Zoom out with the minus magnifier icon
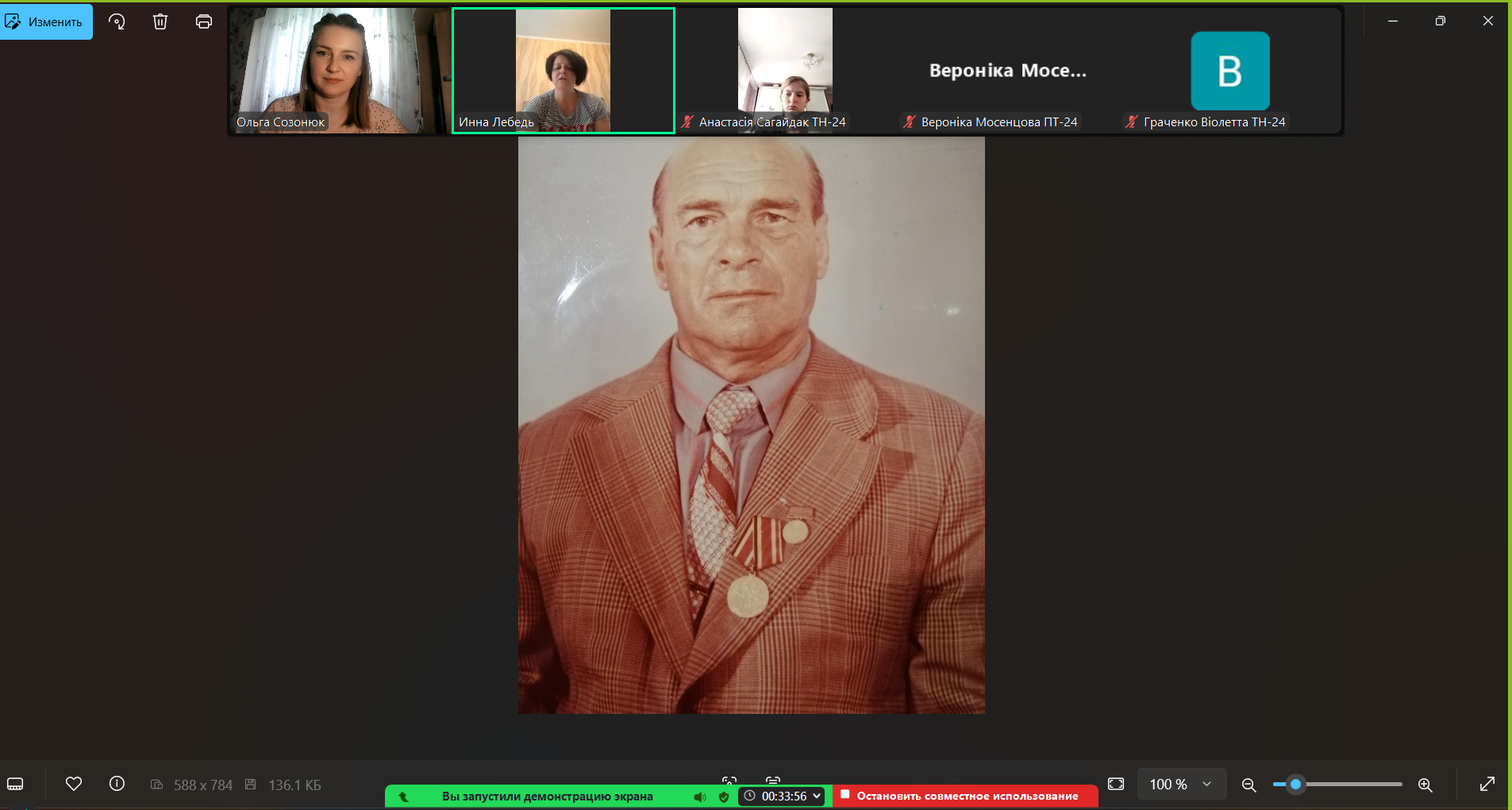 (1248, 785)
